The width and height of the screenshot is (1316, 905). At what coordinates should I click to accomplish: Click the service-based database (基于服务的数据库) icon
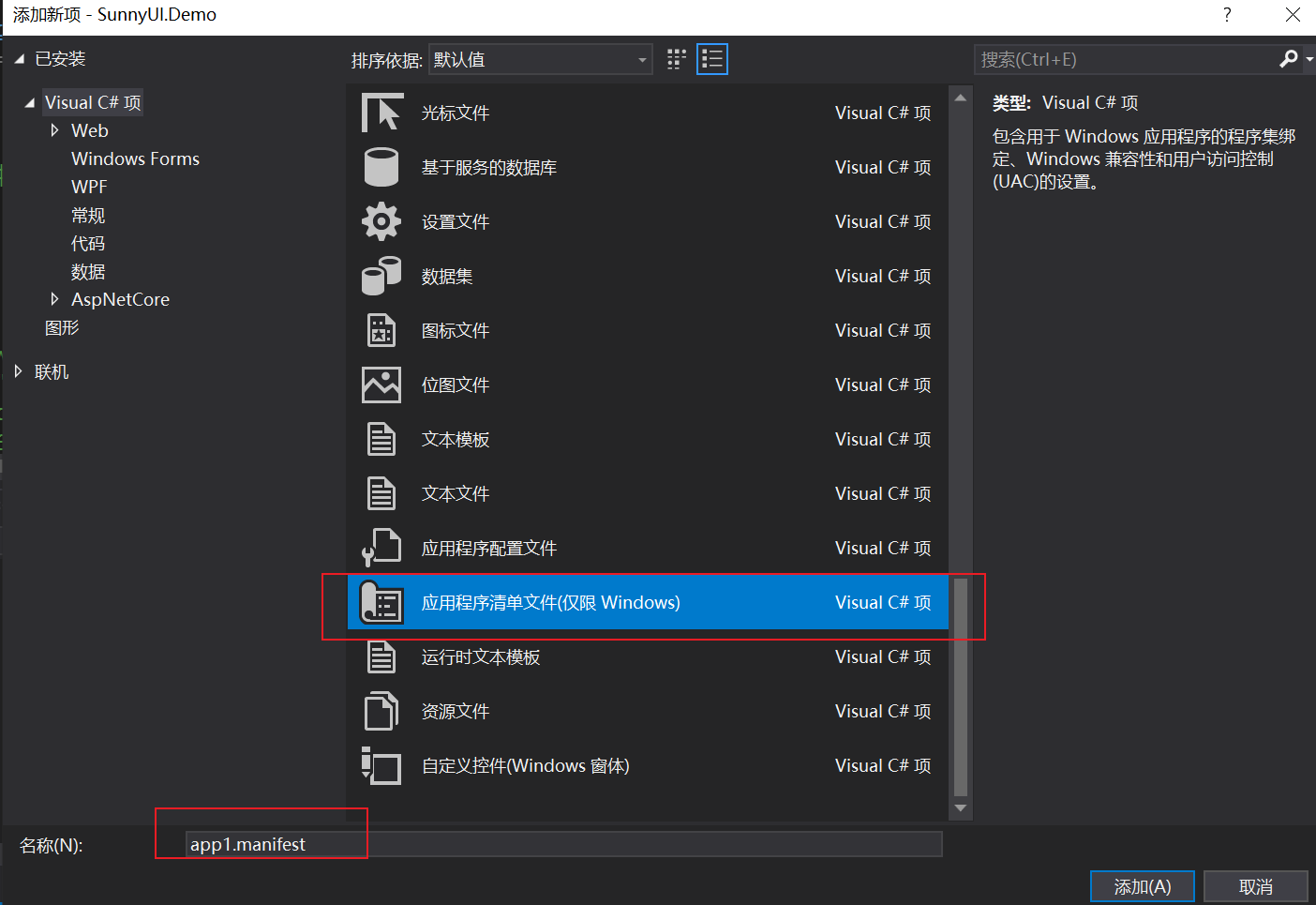point(381,167)
